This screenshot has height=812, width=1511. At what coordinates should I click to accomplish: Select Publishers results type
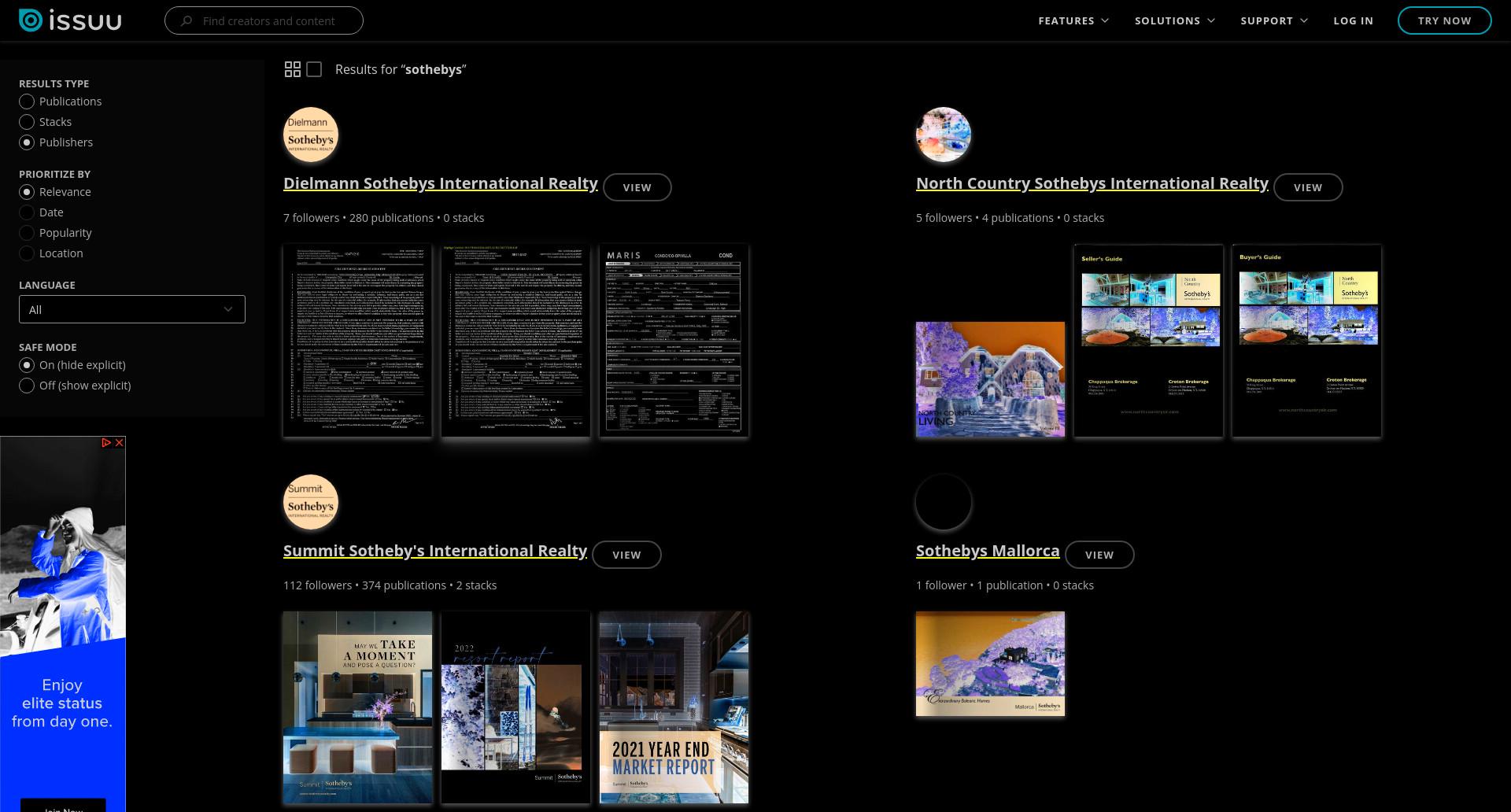pos(56,142)
